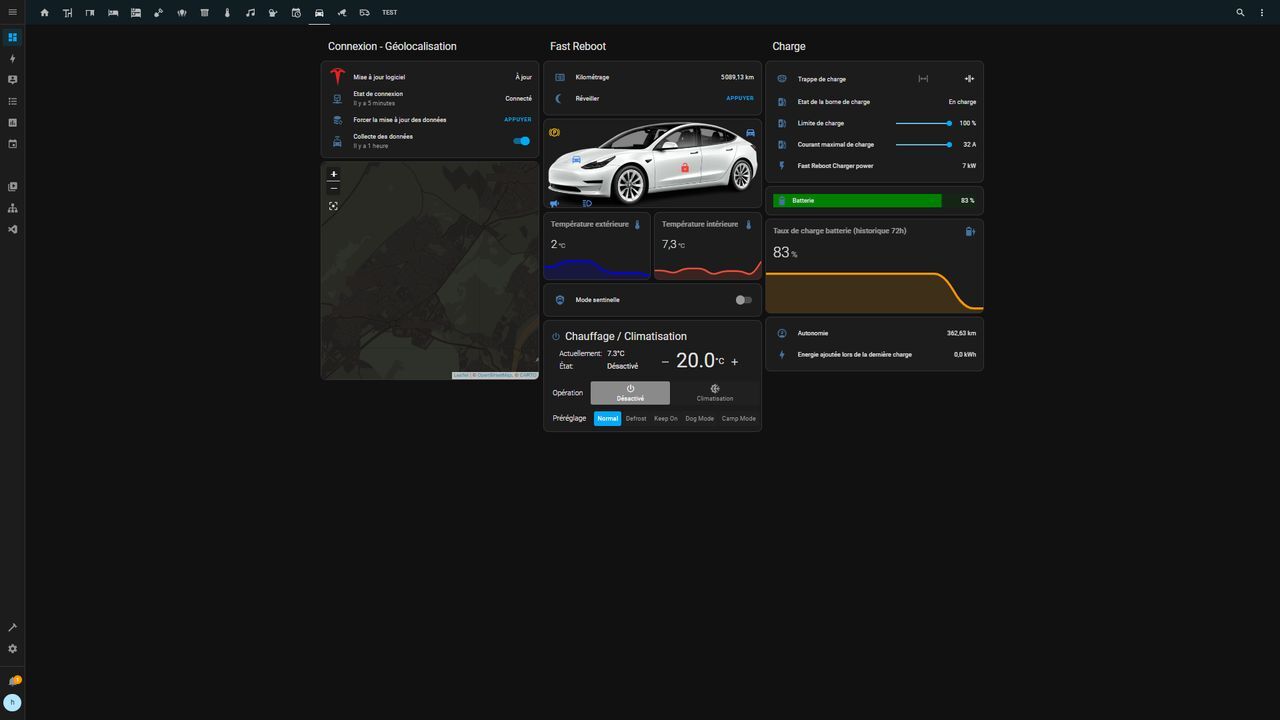Switch to the TEST tab
Screen dimensions: 1280x720
tap(389, 13)
